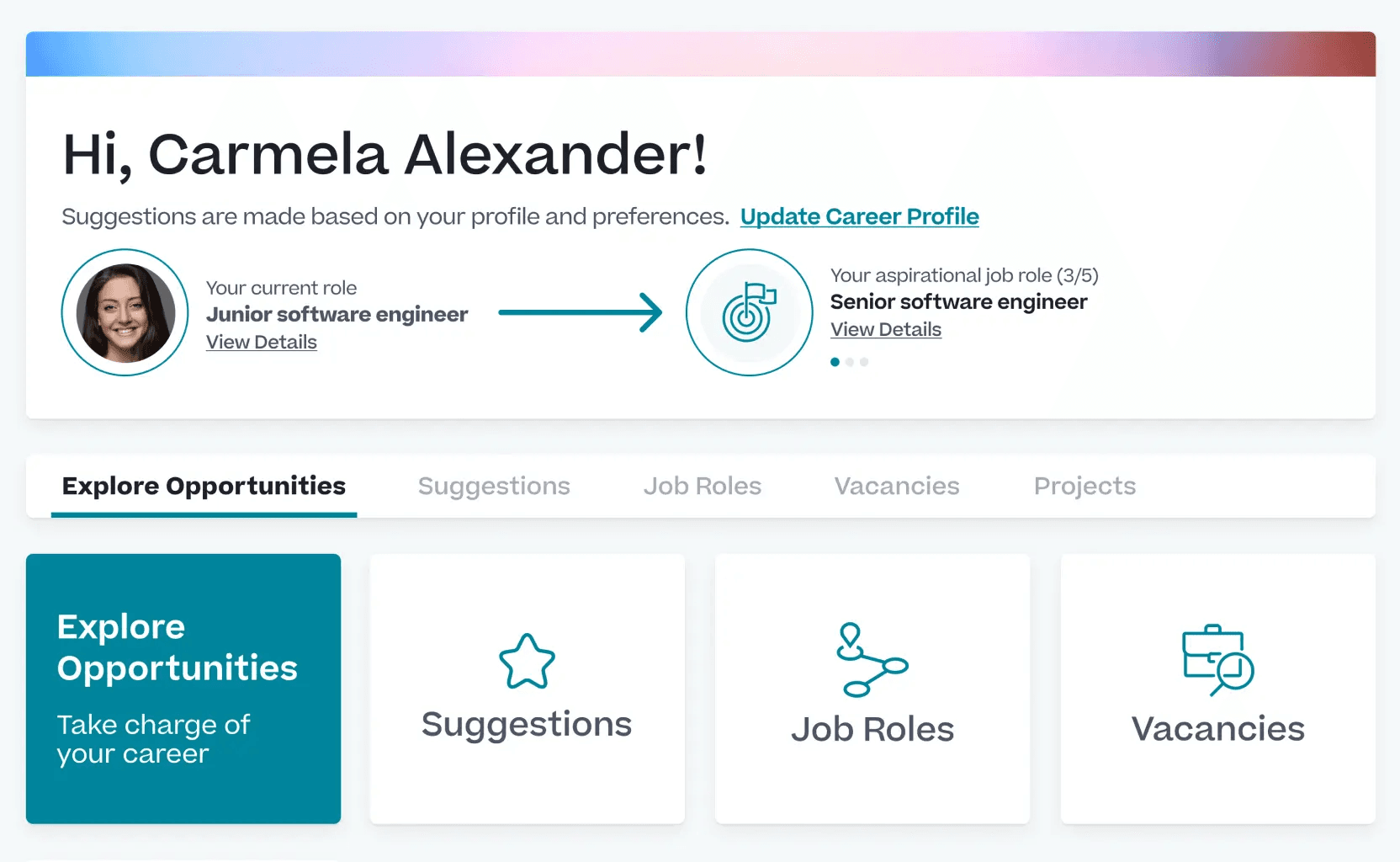Click Carmela's profile photo
The width and height of the screenshot is (1400, 862).
125,312
